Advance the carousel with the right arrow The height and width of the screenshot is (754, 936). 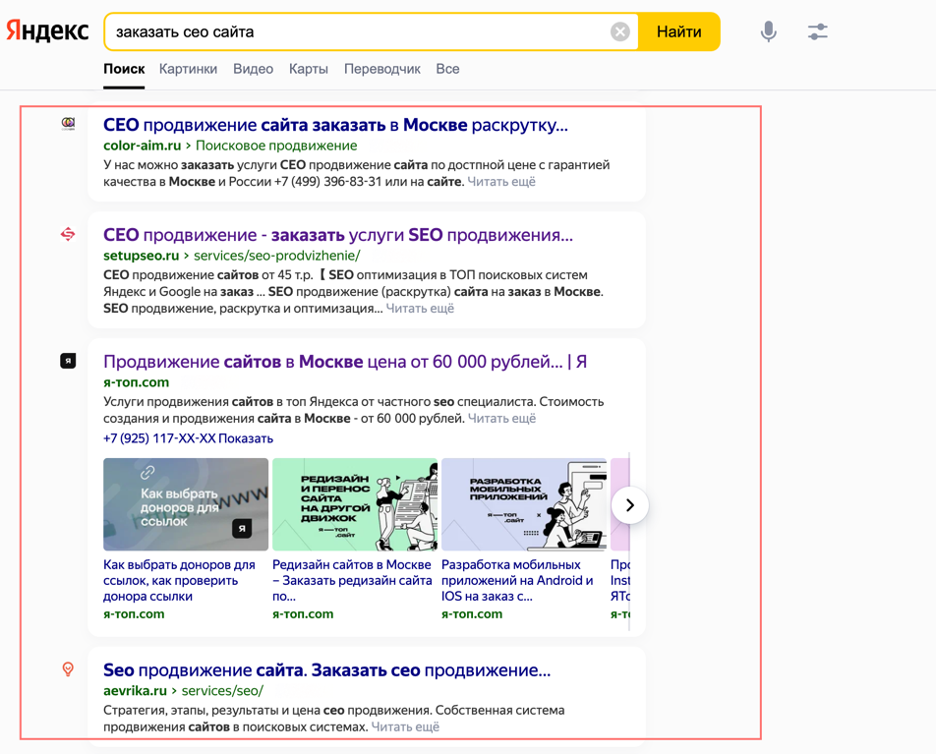630,505
